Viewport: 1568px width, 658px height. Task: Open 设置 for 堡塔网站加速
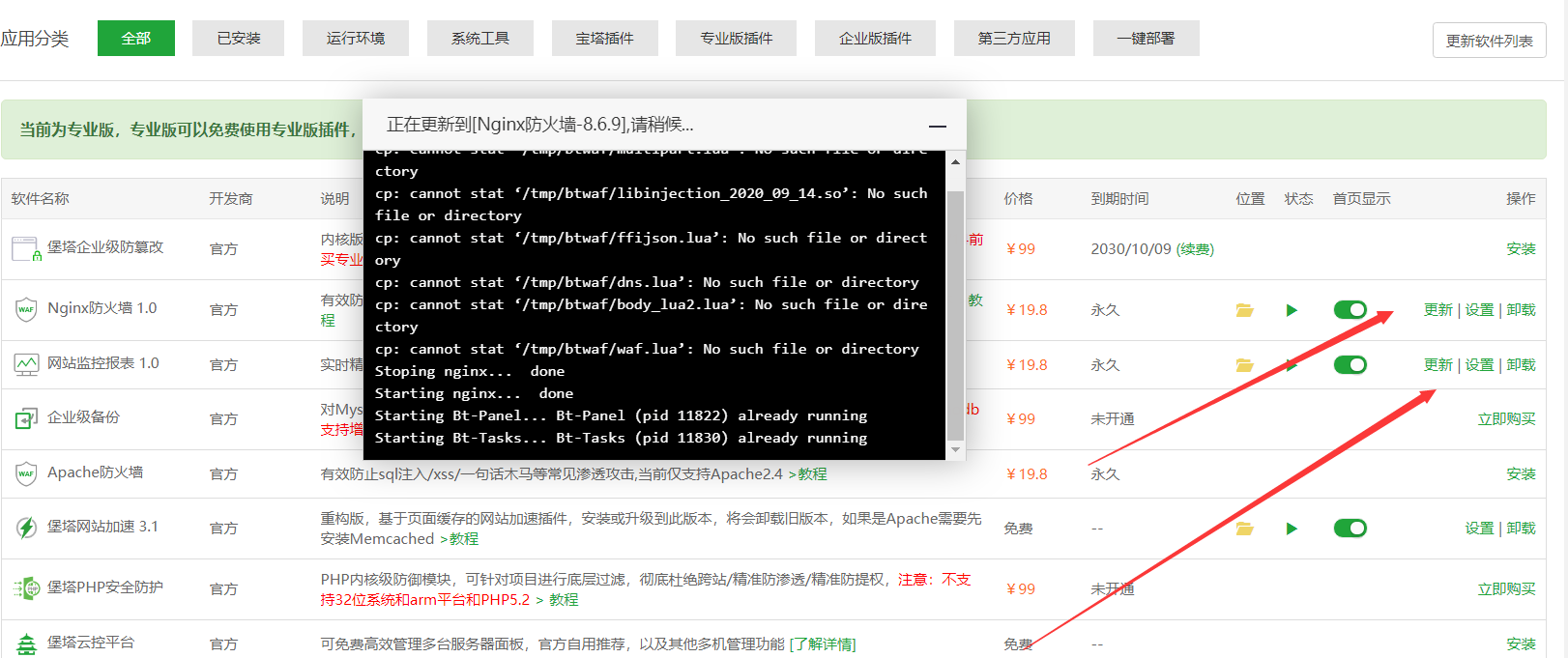coord(1479,529)
